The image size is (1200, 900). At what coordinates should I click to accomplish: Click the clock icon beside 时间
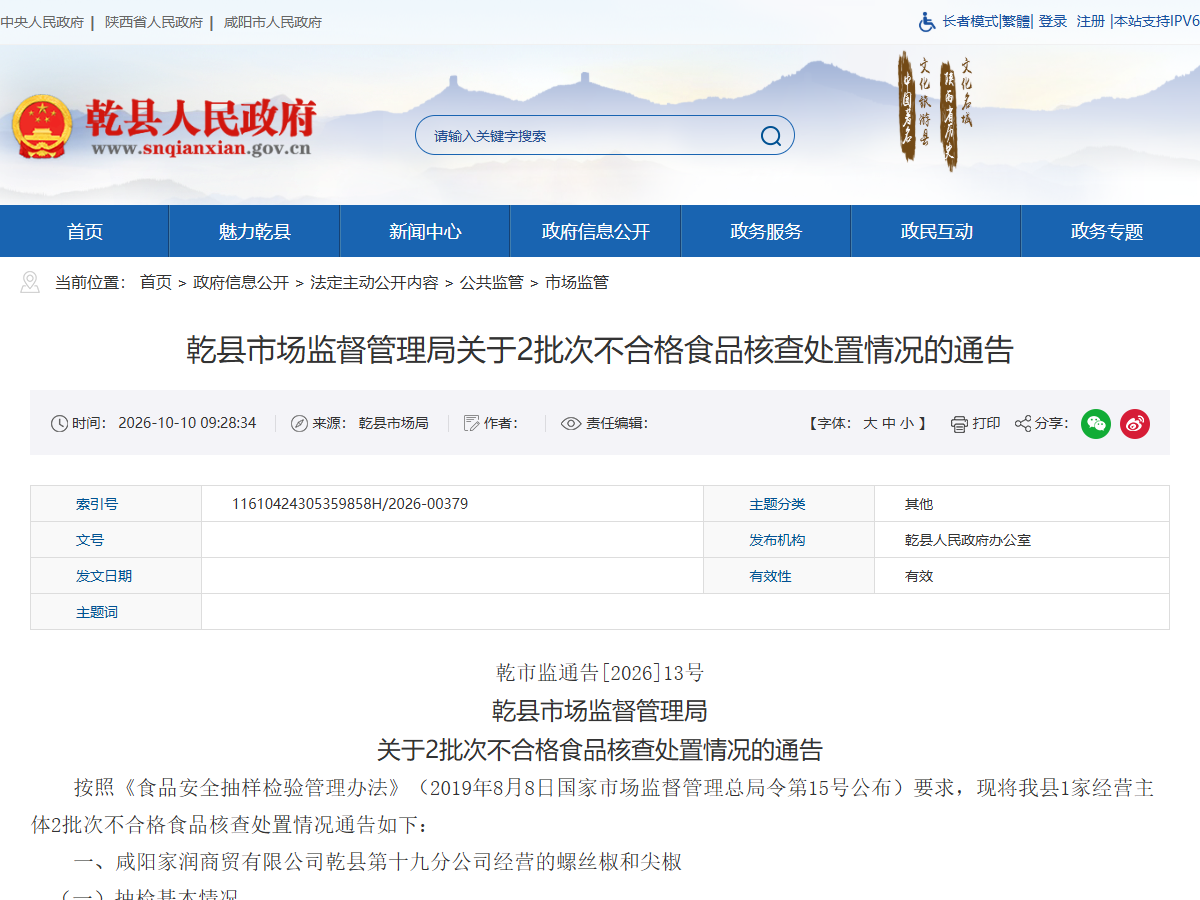click(x=59, y=424)
